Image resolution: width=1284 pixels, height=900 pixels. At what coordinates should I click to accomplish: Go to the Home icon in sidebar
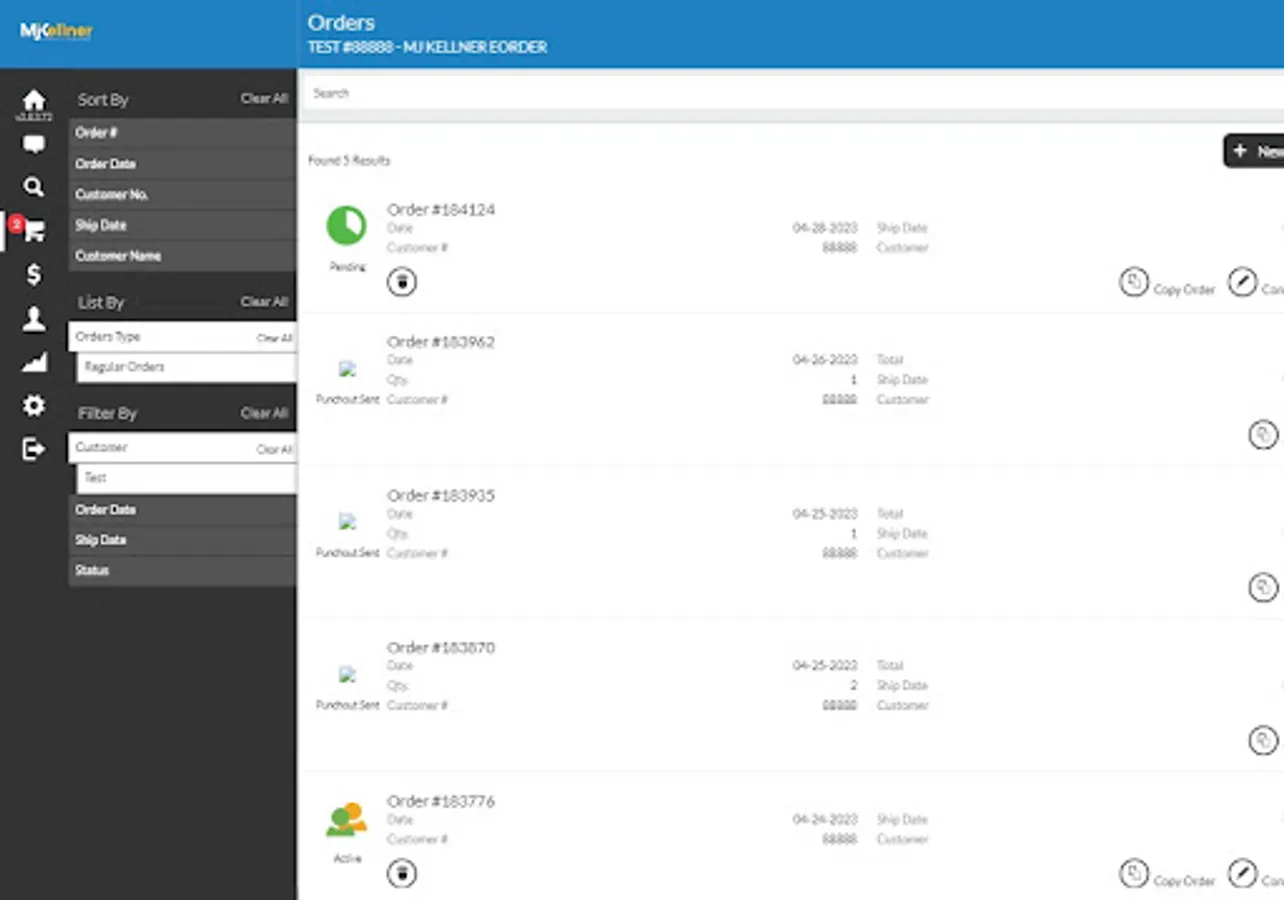(x=34, y=100)
